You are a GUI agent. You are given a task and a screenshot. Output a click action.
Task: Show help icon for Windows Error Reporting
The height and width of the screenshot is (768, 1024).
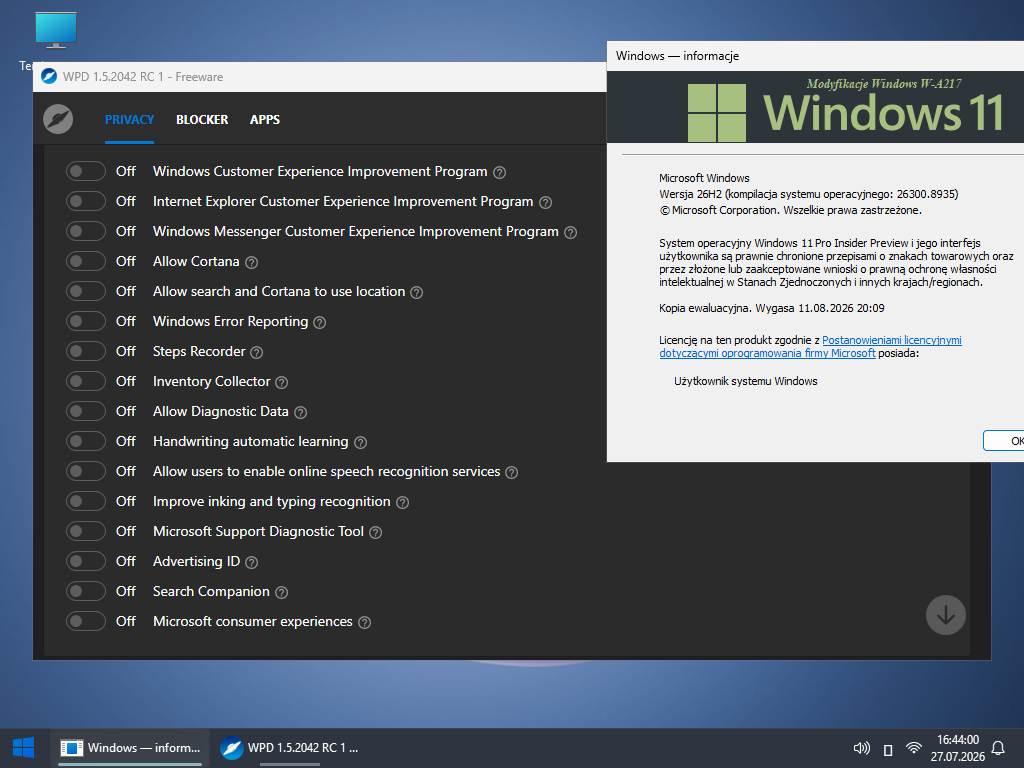[319, 323]
